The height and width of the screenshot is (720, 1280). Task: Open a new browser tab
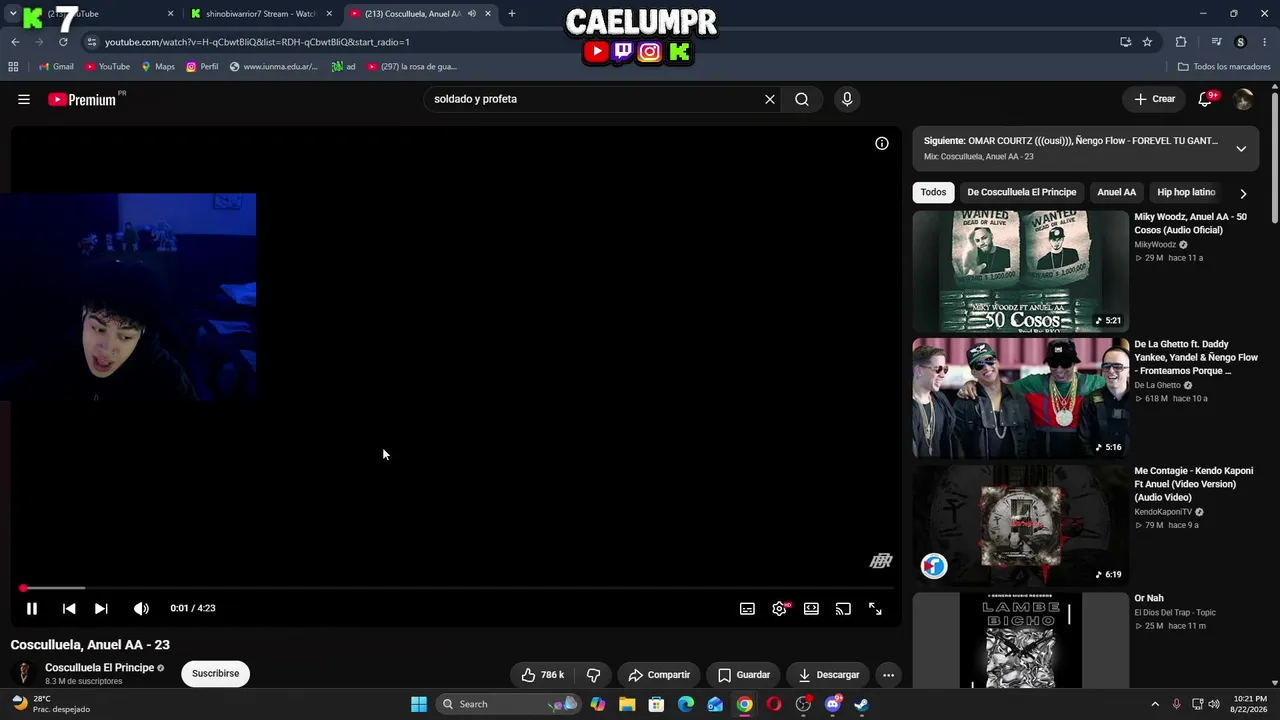coord(512,14)
